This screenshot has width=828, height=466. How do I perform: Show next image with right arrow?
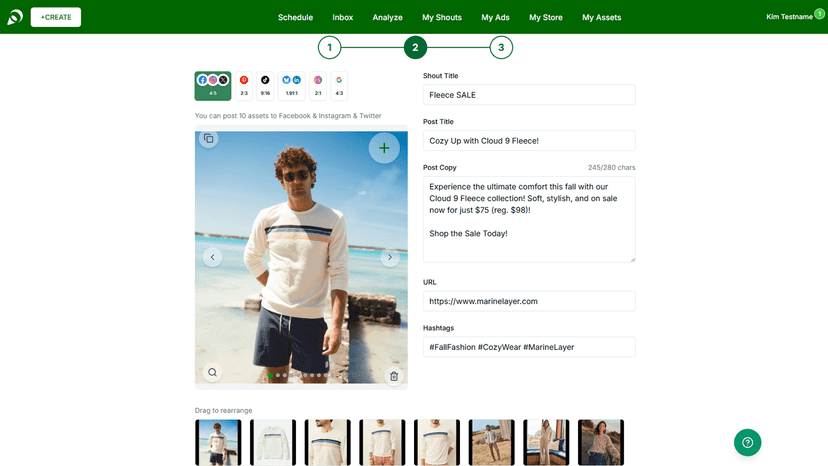pyautogui.click(x=390, y=257)
